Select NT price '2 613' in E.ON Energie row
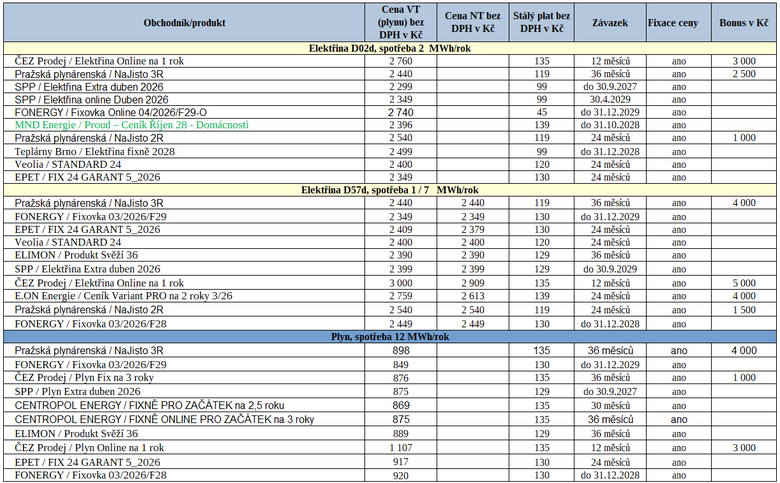The width and height of the screenshot is (780, 483). pyautogui.click(x=473, y=296)
